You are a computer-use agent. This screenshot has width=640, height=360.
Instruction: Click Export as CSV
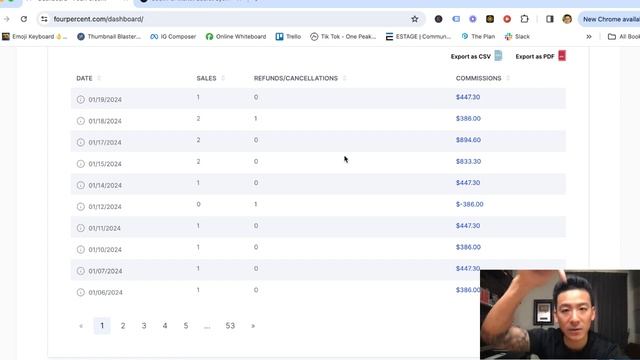[x=471, y=56]
